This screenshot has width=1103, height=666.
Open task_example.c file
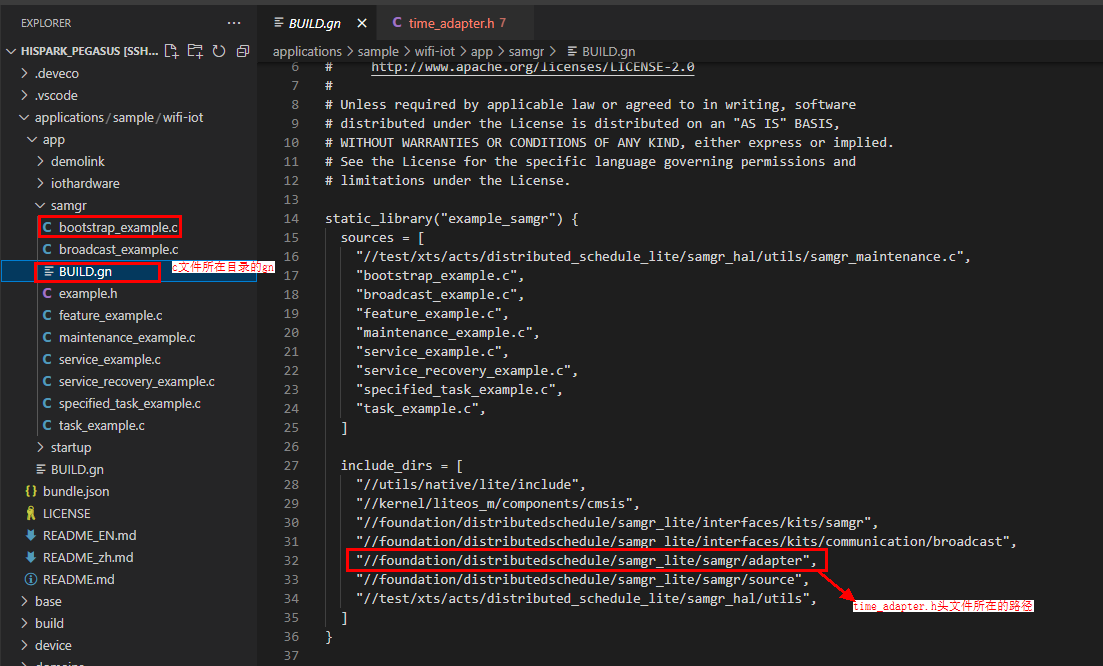(101, 425)
